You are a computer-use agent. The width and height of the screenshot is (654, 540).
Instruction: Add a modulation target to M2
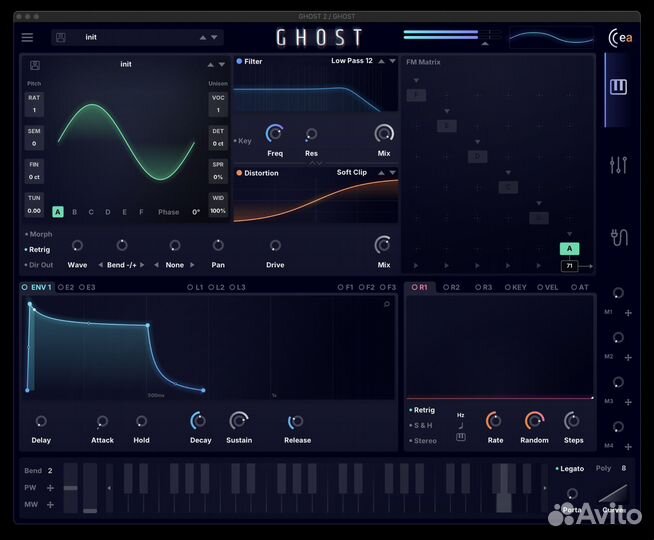coord(628,357)
